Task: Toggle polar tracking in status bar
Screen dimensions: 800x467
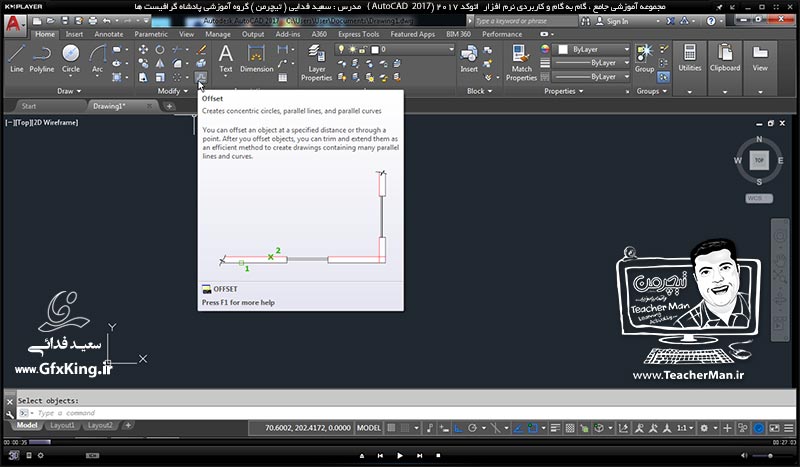Action: tap(472, 428)
